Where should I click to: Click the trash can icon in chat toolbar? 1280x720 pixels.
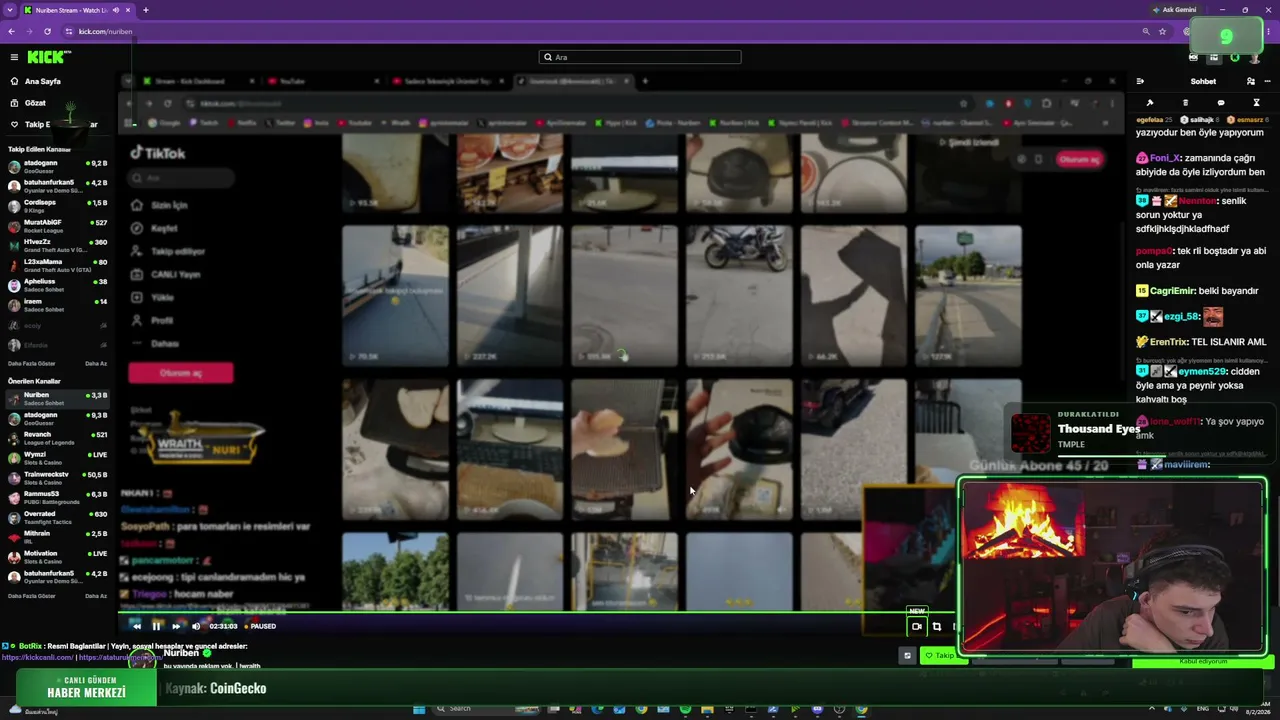coord(1185,103)
